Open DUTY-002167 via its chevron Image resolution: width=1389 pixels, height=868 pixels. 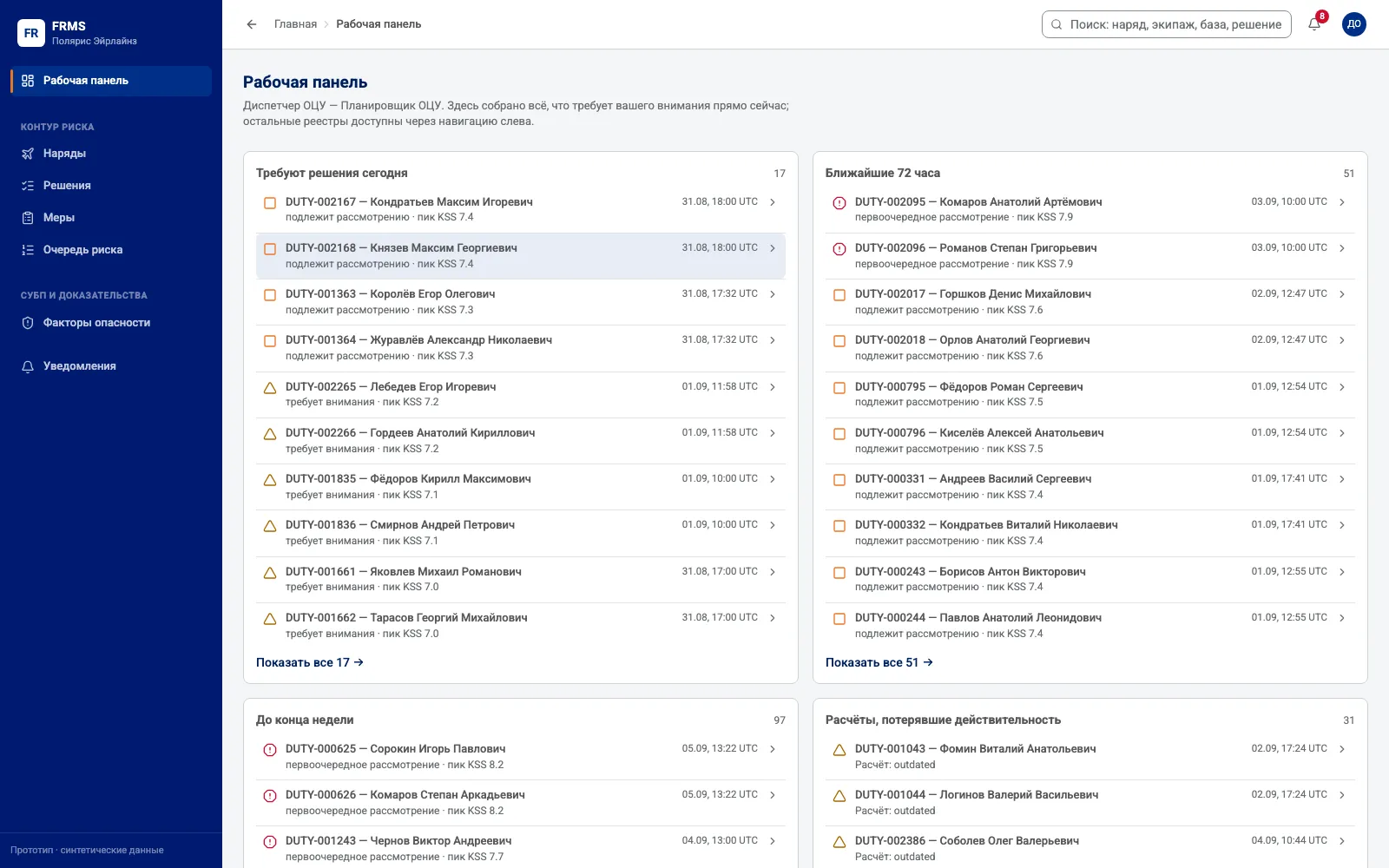pyautogui.click(x=773, y=202)
